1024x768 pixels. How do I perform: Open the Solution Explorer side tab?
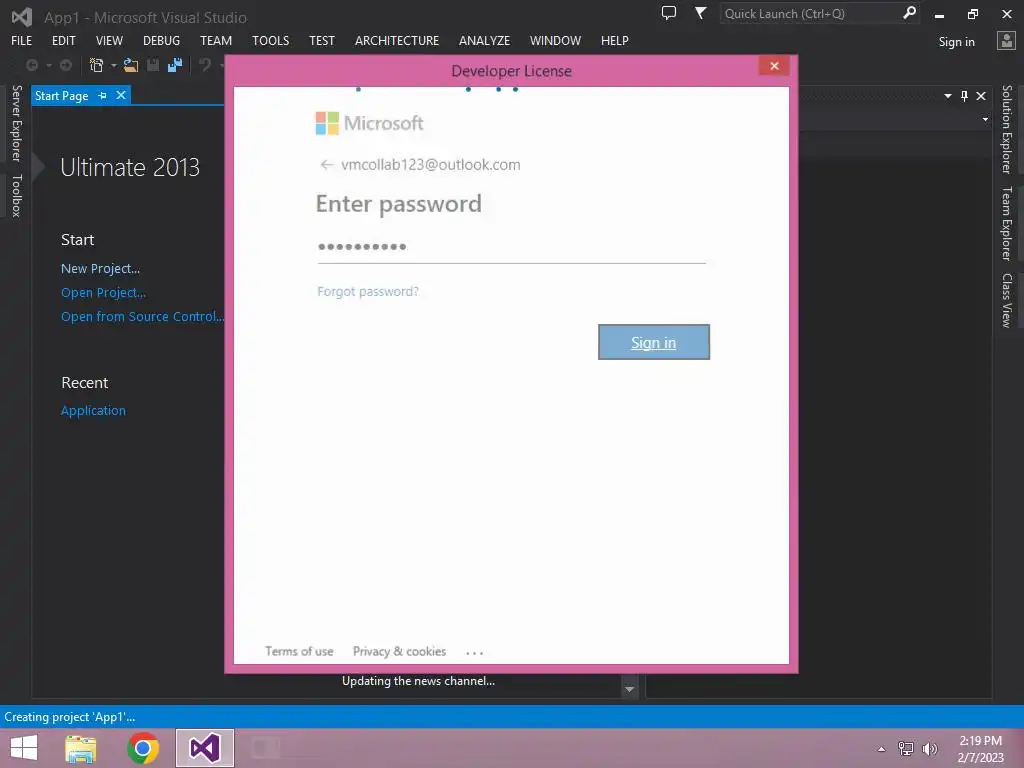click(x=1007, y=129)
